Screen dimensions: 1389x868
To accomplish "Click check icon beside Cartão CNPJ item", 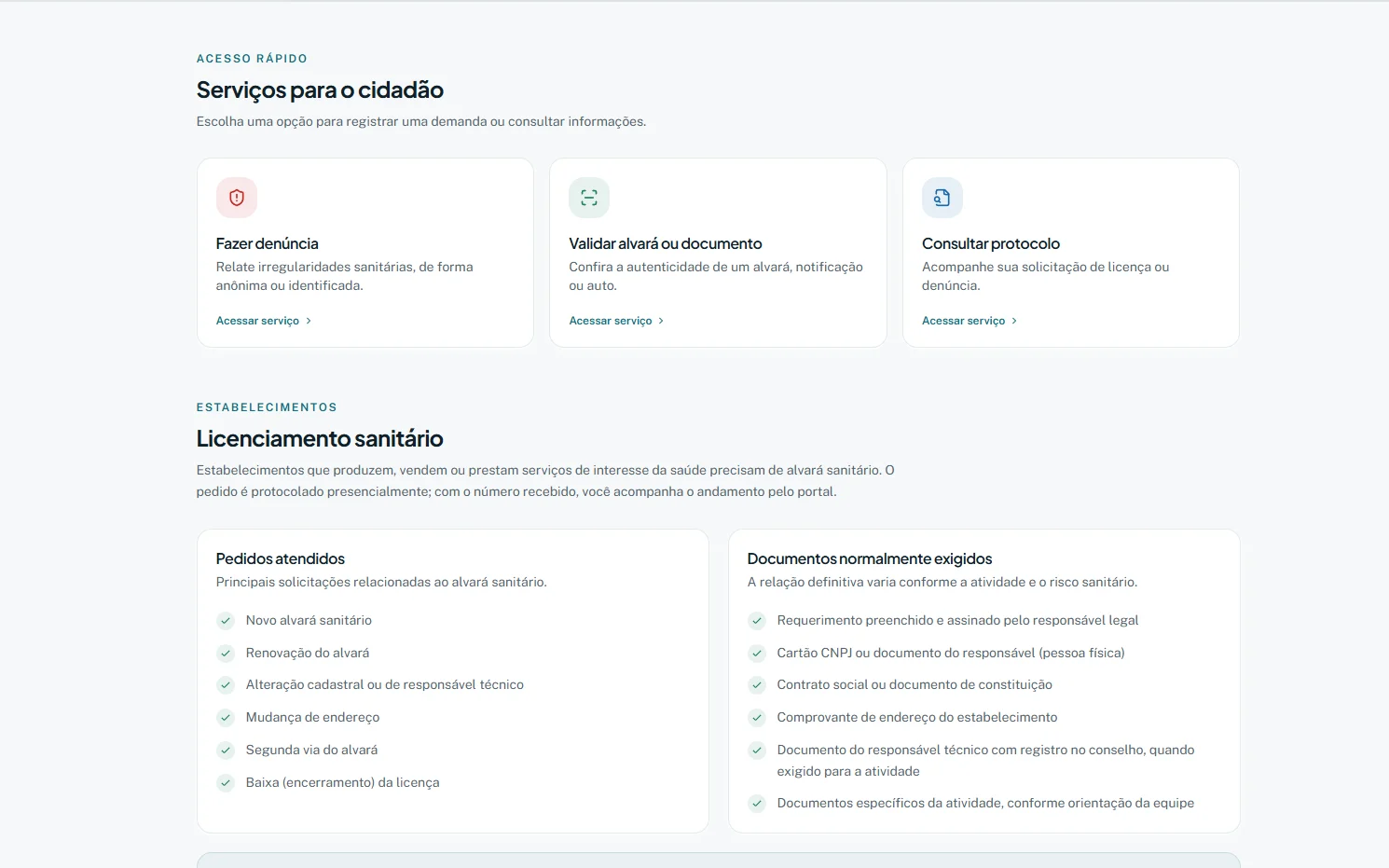I will pos(757,654).
